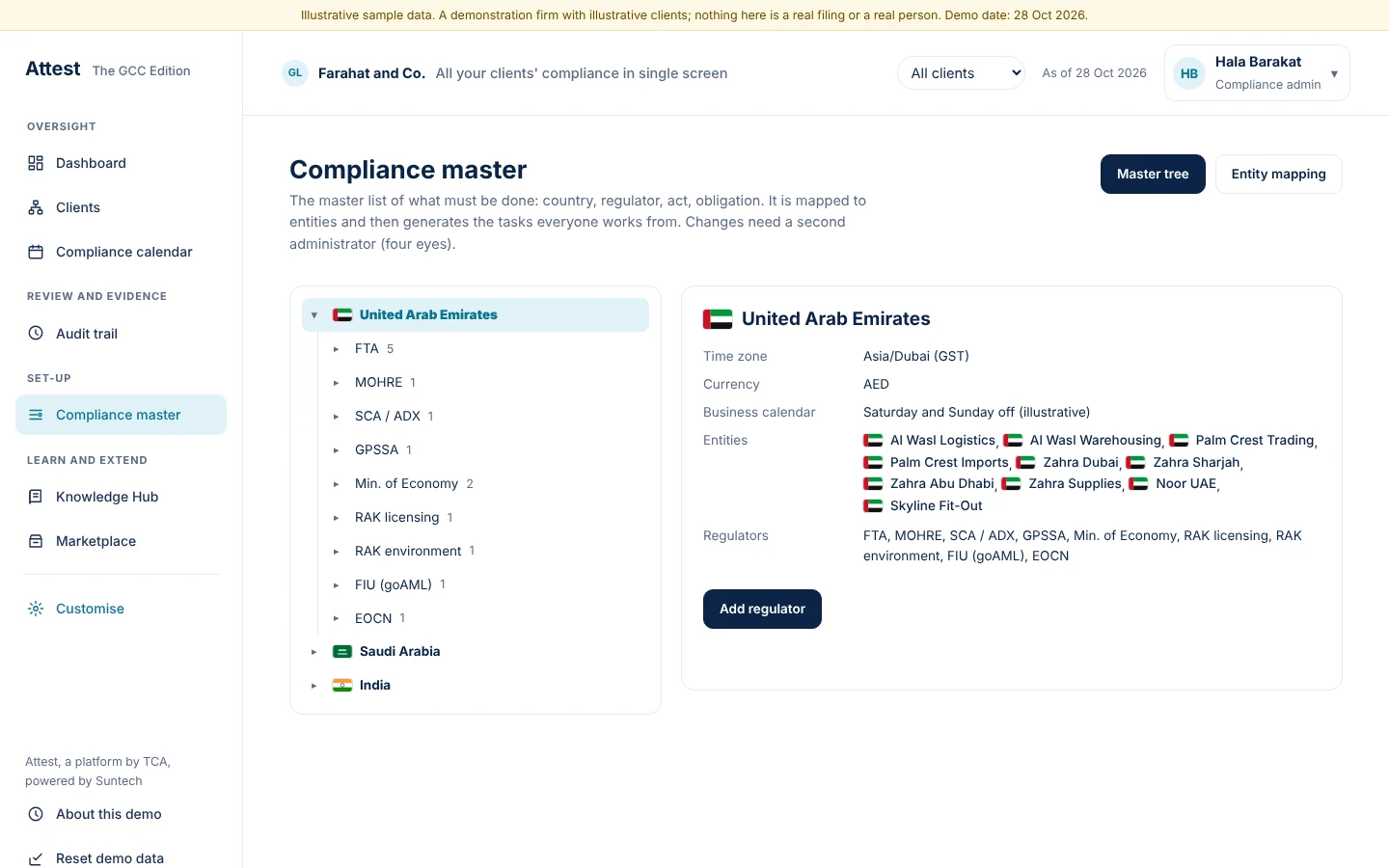Click the Knowledge Hub icon
This screenshot has width=1389, height=868.
point(36,497)
